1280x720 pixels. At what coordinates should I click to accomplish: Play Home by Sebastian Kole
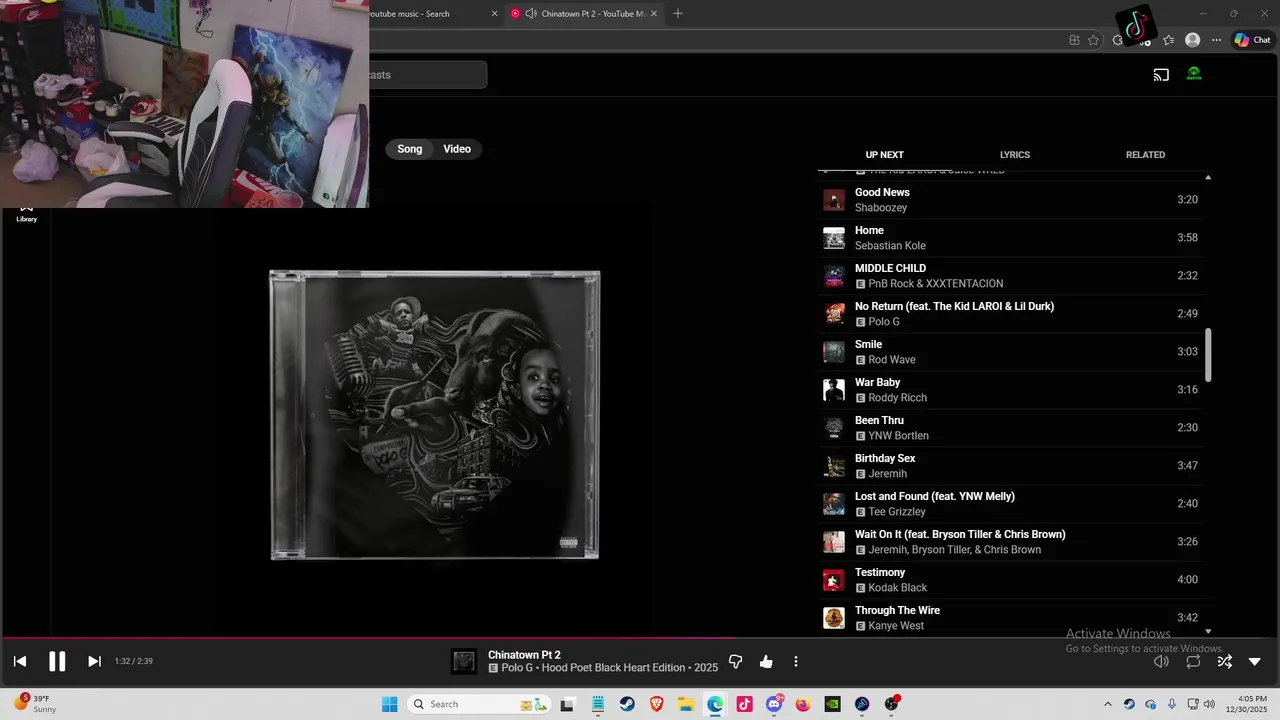(1010, 238)
